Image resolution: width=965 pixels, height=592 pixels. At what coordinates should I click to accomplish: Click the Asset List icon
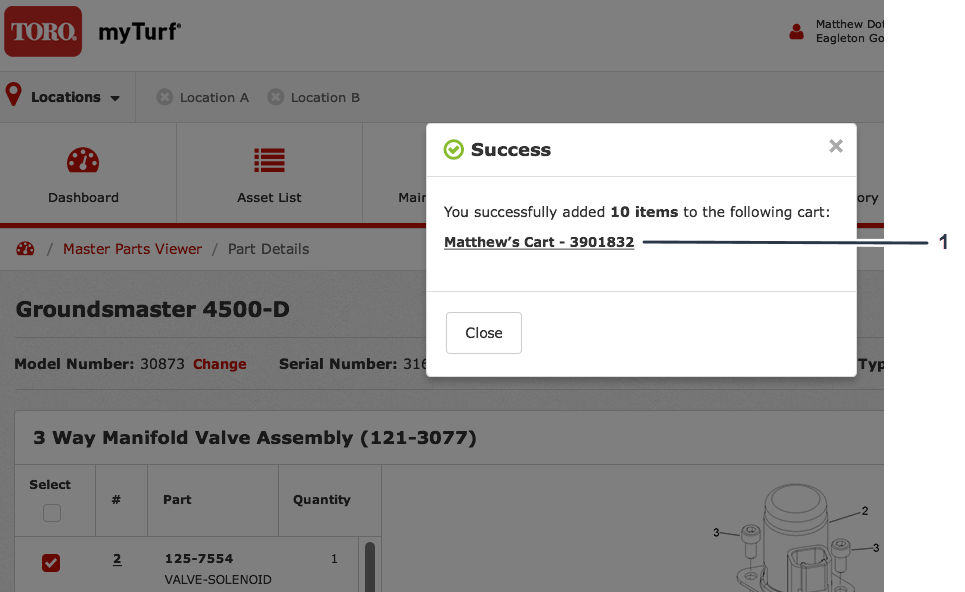pos(269,160)
